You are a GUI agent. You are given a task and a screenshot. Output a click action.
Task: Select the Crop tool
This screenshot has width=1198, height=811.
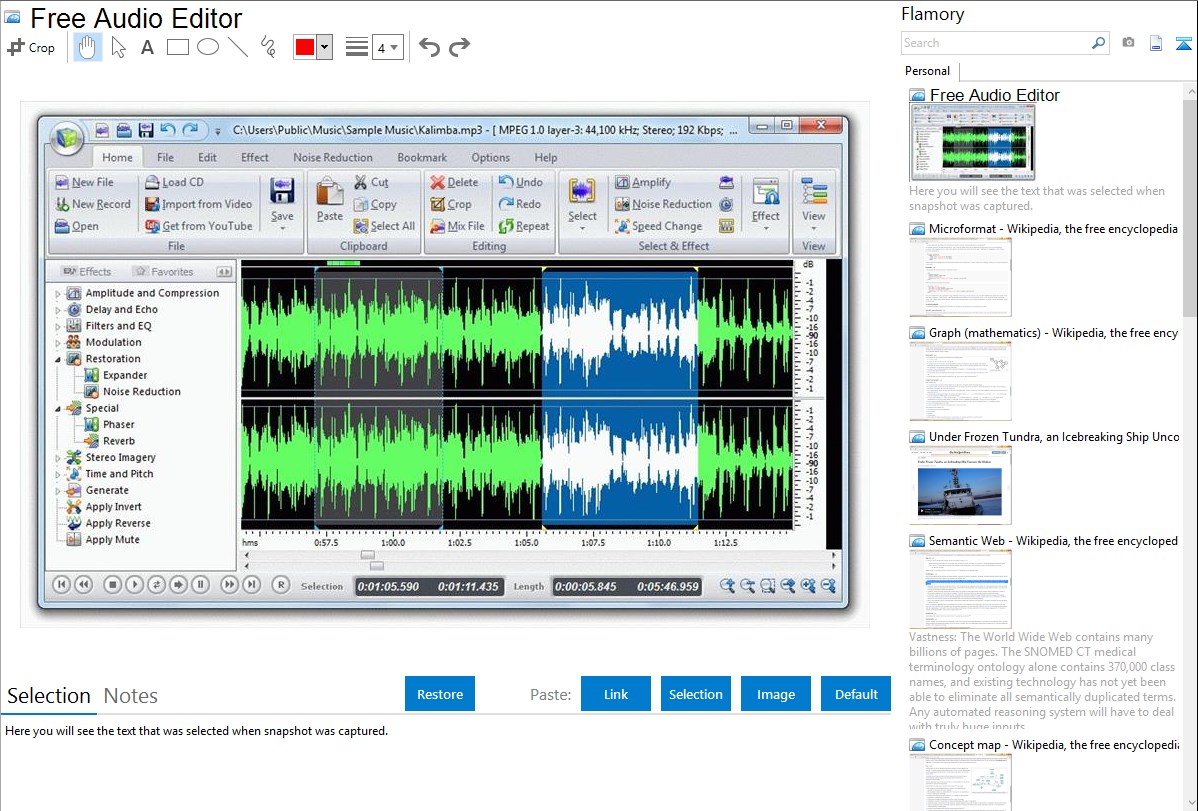(31, 47)
